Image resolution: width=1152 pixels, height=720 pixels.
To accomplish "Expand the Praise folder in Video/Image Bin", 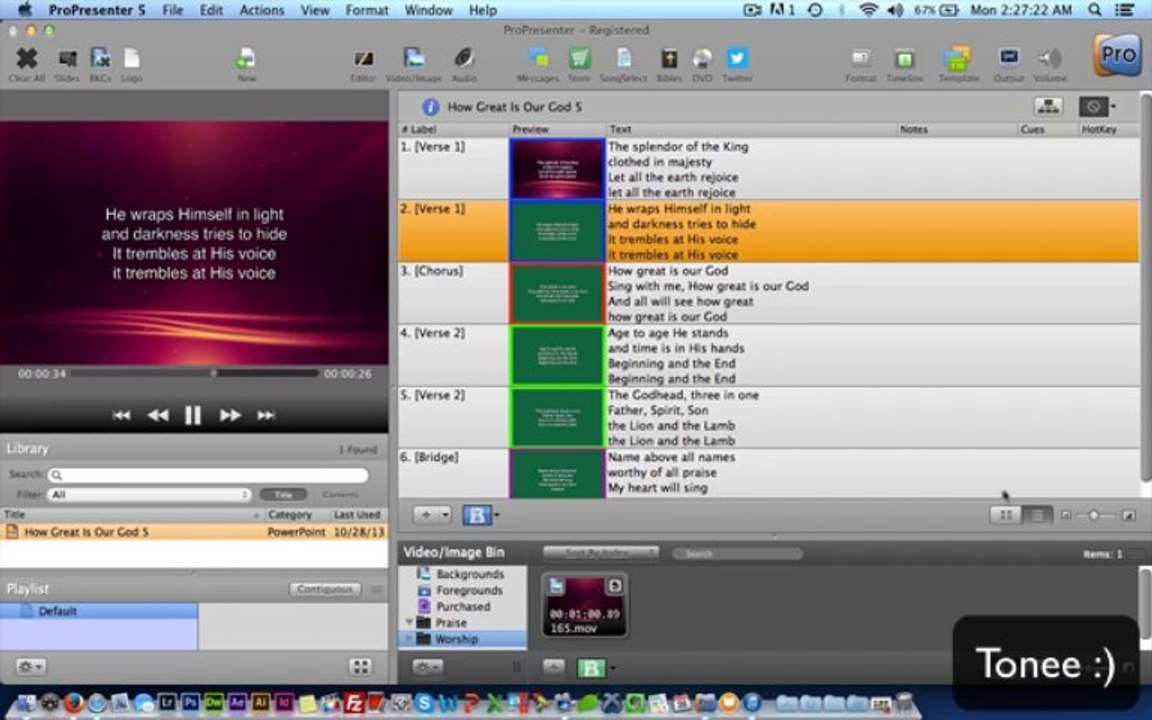I will pyautogui.click(x=409, y=622).
